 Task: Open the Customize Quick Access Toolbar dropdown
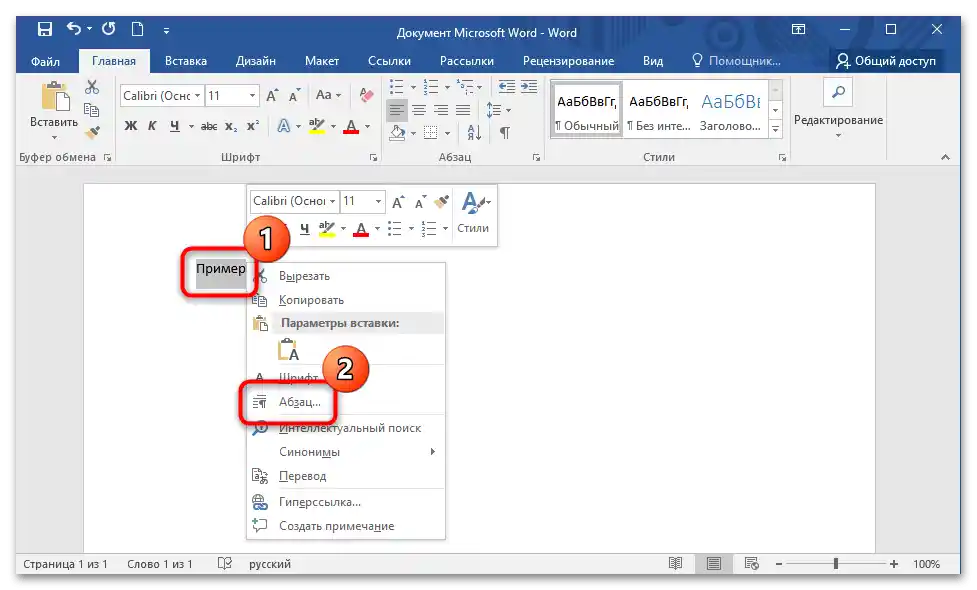[166, 30]
